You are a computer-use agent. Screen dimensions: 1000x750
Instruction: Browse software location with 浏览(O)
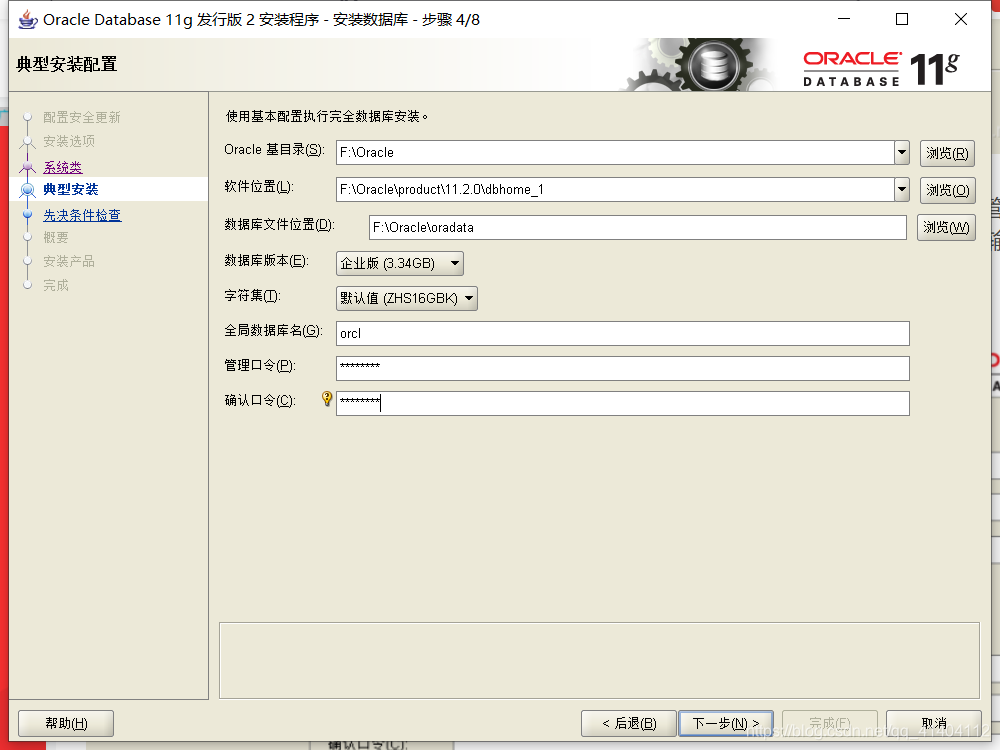tap(947, 190)
